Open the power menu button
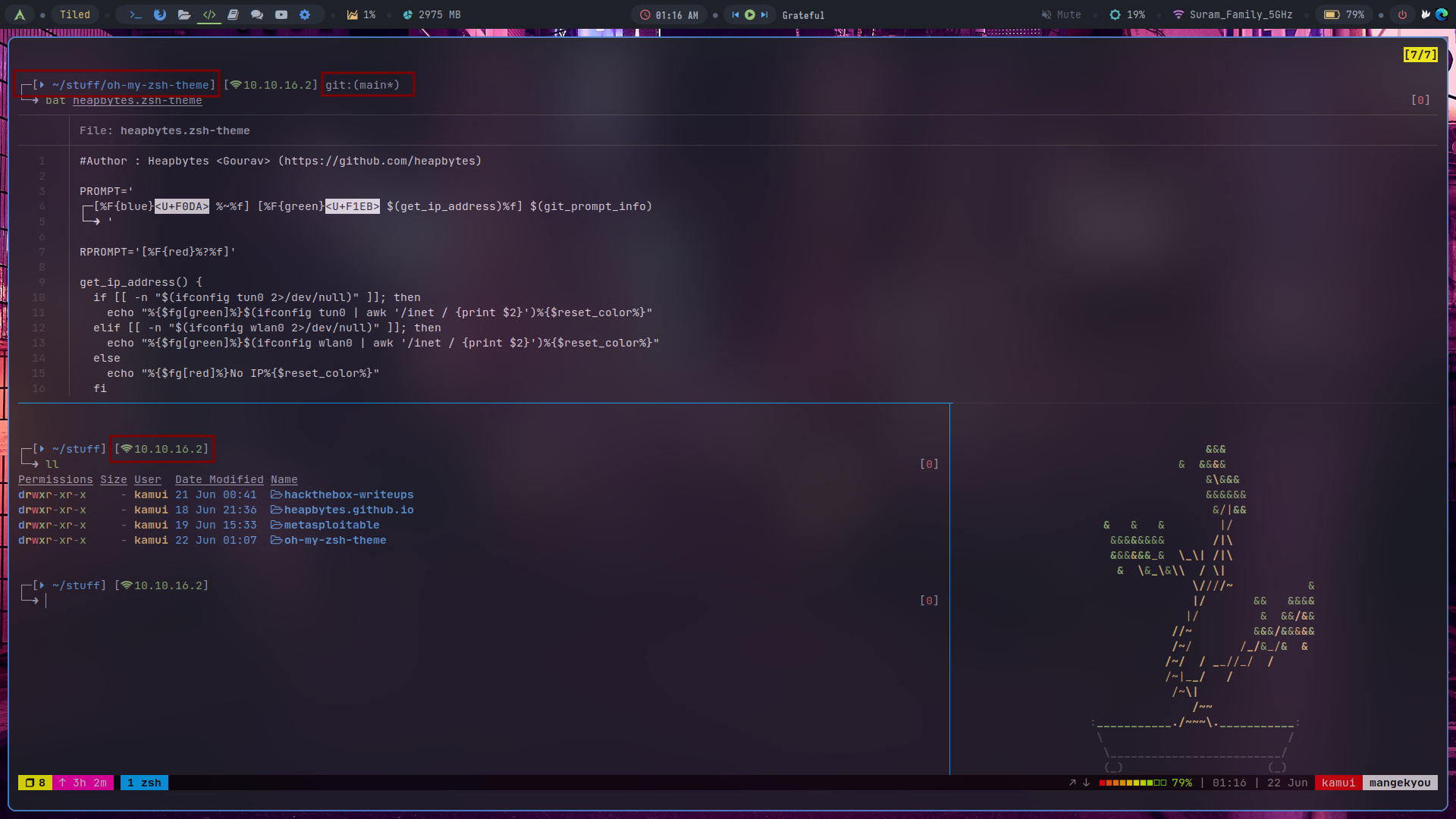 [1402, 14]
